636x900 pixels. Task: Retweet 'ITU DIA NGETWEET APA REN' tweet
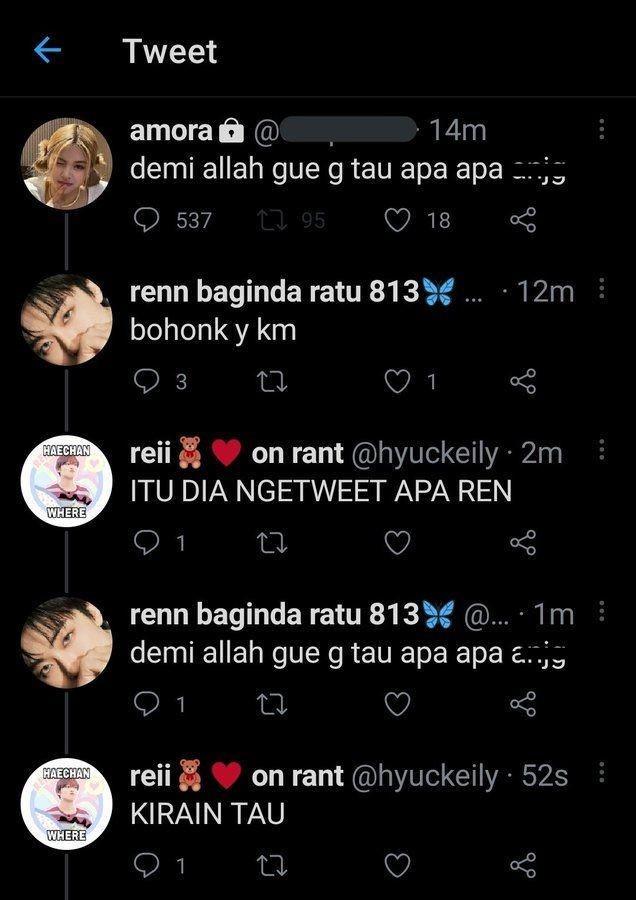click(273, 543)
